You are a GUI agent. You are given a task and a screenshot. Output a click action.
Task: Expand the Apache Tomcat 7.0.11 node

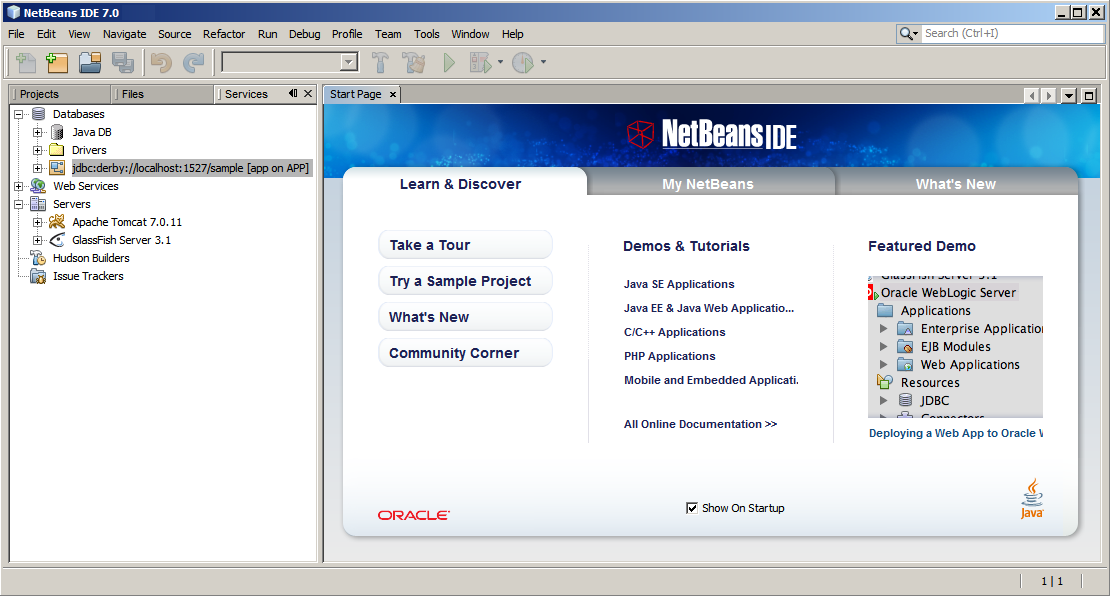pyautogui.click(x=38, y=222)
